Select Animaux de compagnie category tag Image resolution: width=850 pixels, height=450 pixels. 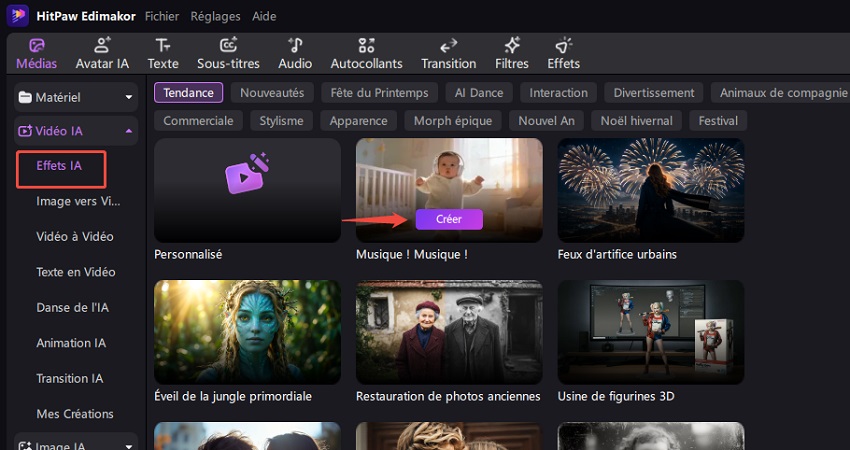click(x=781, y=93)
